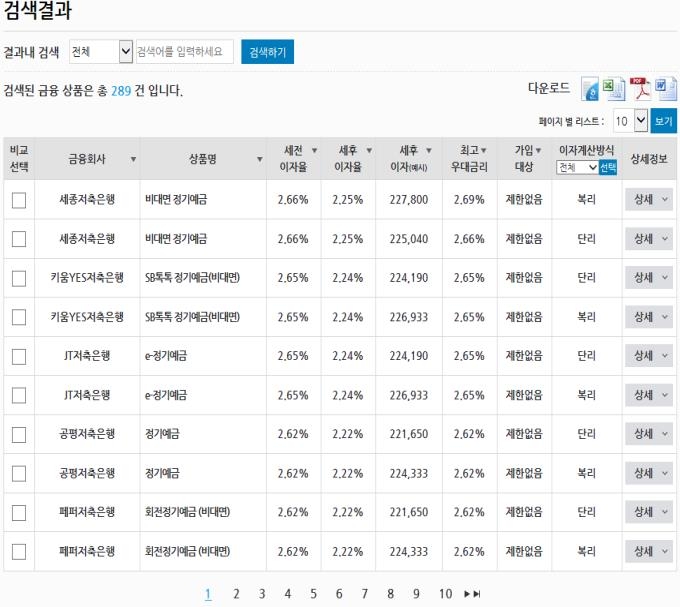This screenshot has width=680, height=607.
Task: Click the 검색하기 search button
Action: pos(268,52)
